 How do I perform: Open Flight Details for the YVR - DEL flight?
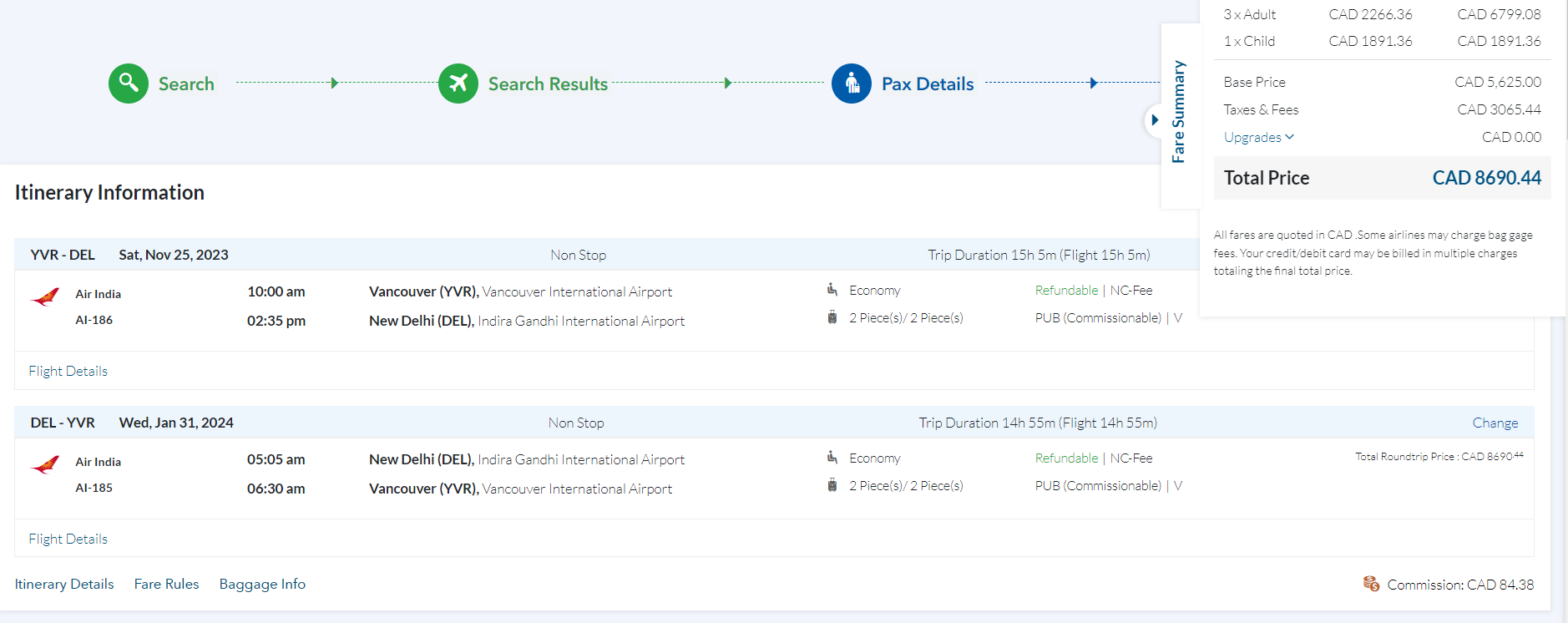tap(68, 371)
